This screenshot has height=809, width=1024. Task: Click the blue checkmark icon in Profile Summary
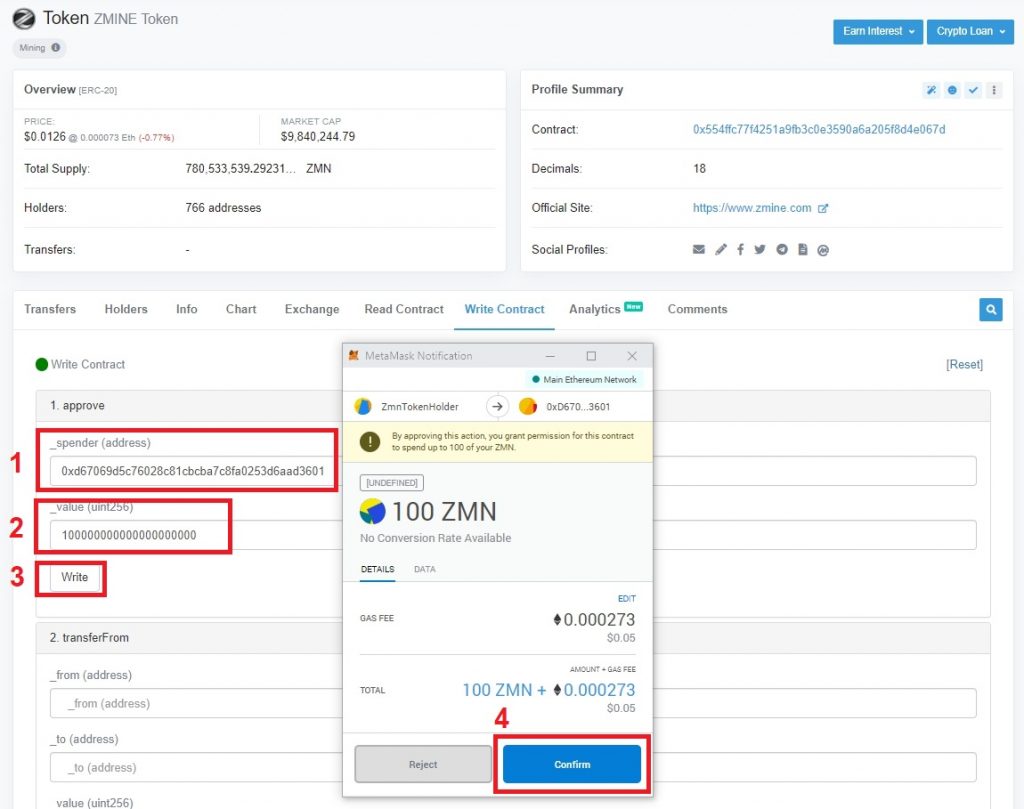pyautogui.click(x=973, y=89)
